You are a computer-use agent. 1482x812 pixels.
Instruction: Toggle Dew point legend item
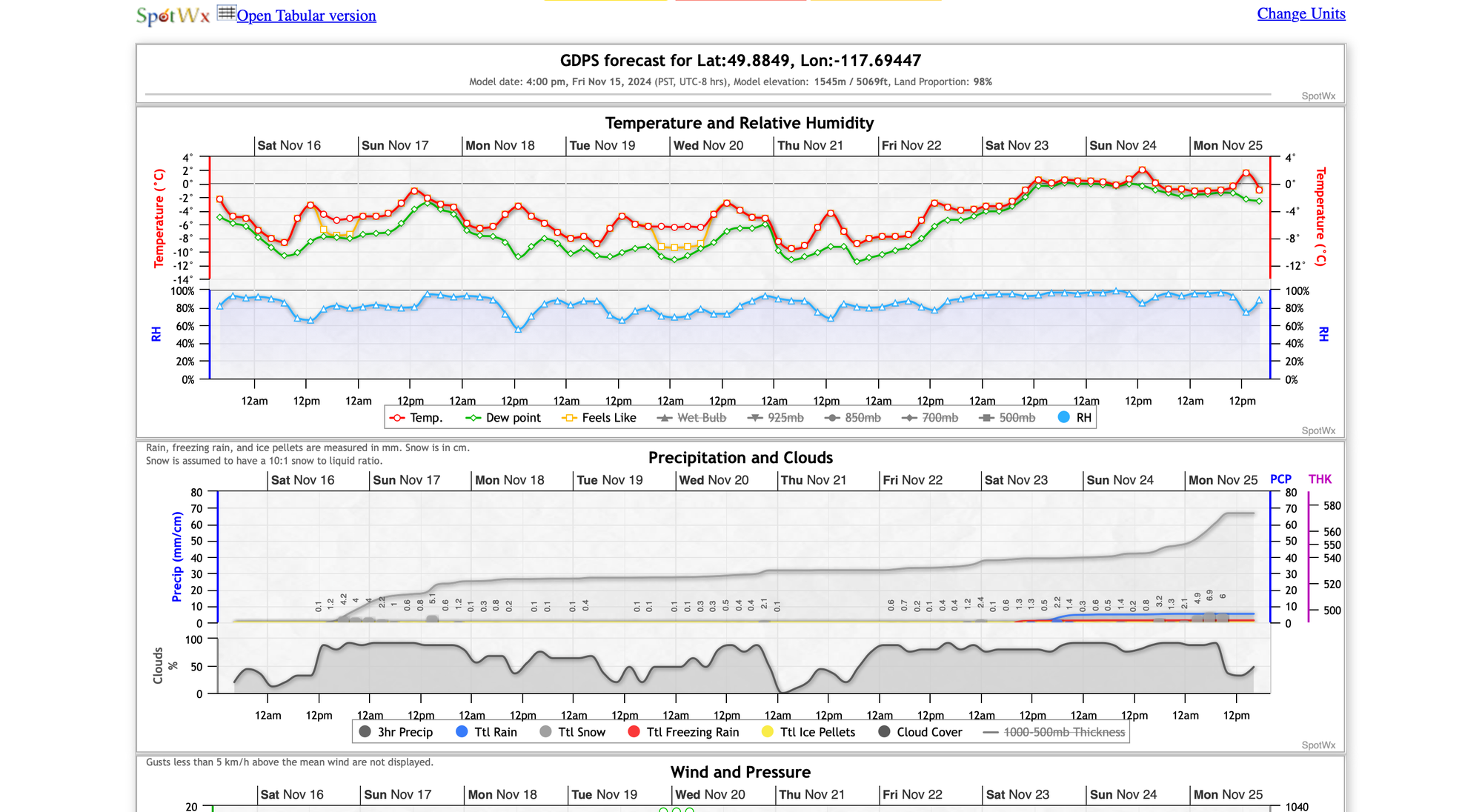[504, 418]
